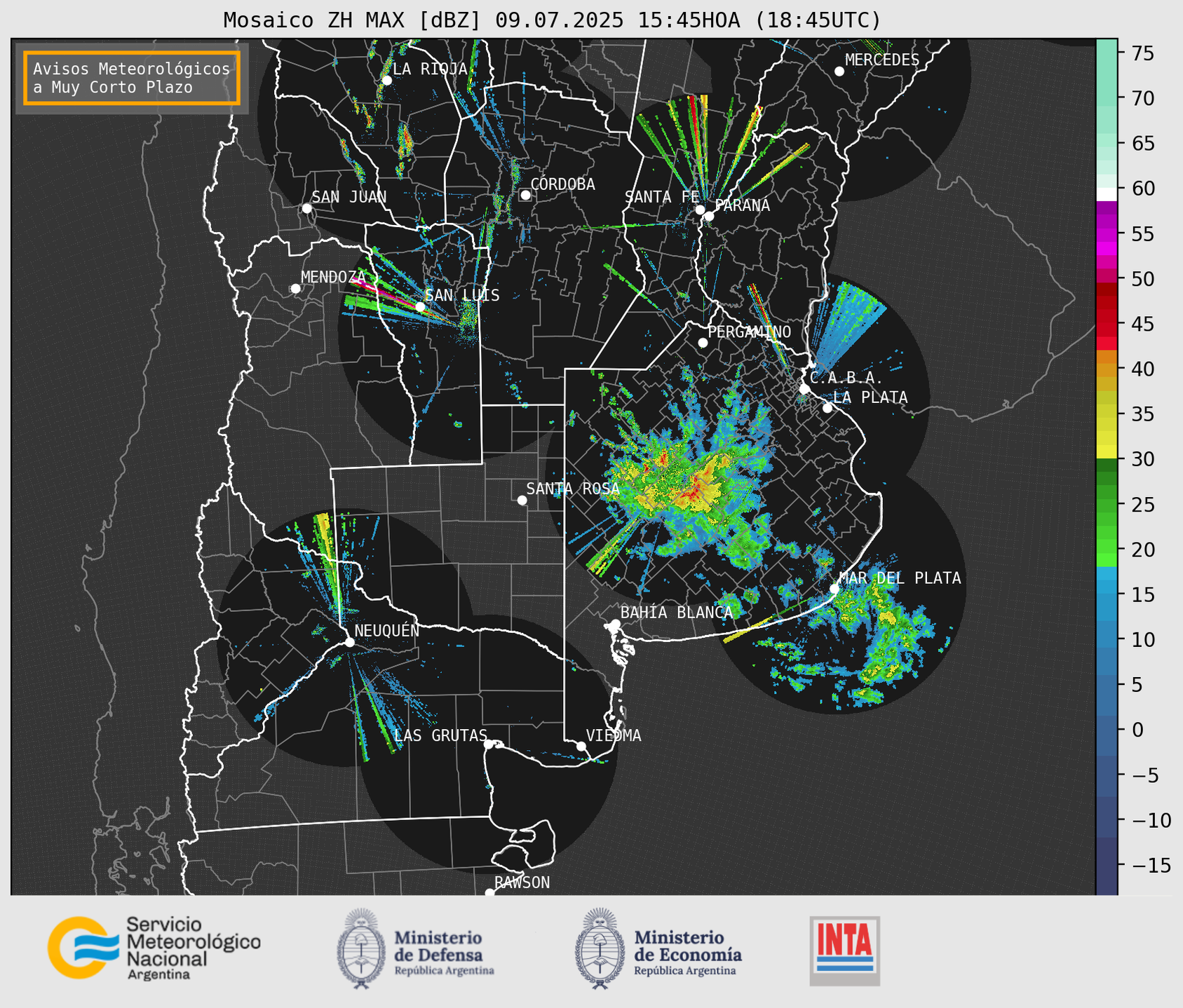
Task: Click the BAHÍA BLANCA city marker dot
Action: 616,624
